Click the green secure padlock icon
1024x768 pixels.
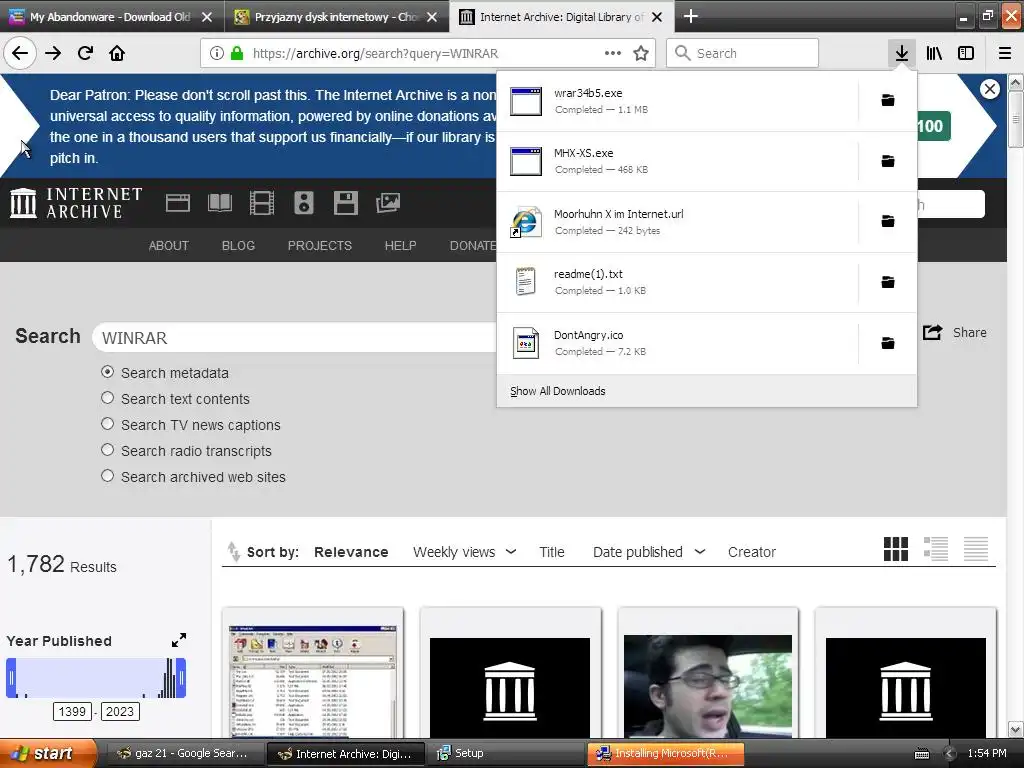tap(236, 53)
